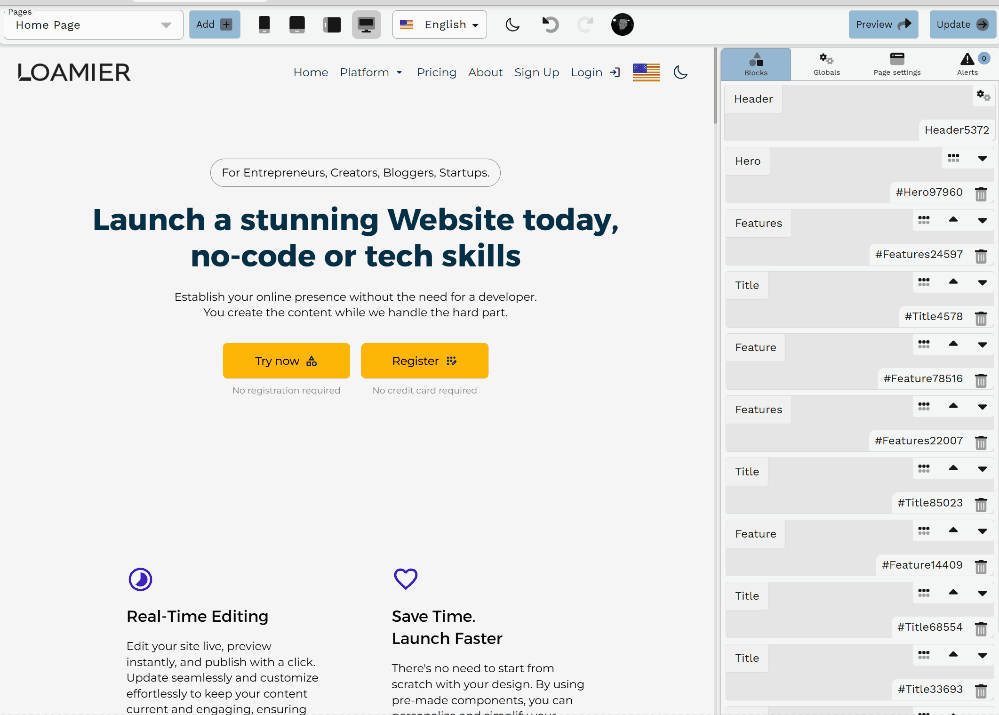This screenshot has height=715, width=999.
Task: Move #Feature78516 block up
Action: click(953, 343)
